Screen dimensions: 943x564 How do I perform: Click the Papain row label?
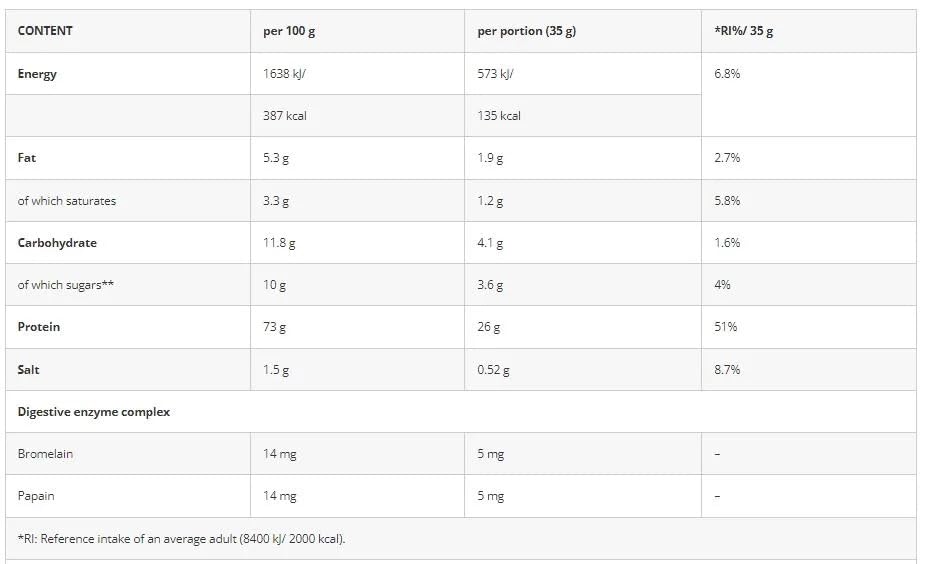(36, 496)
